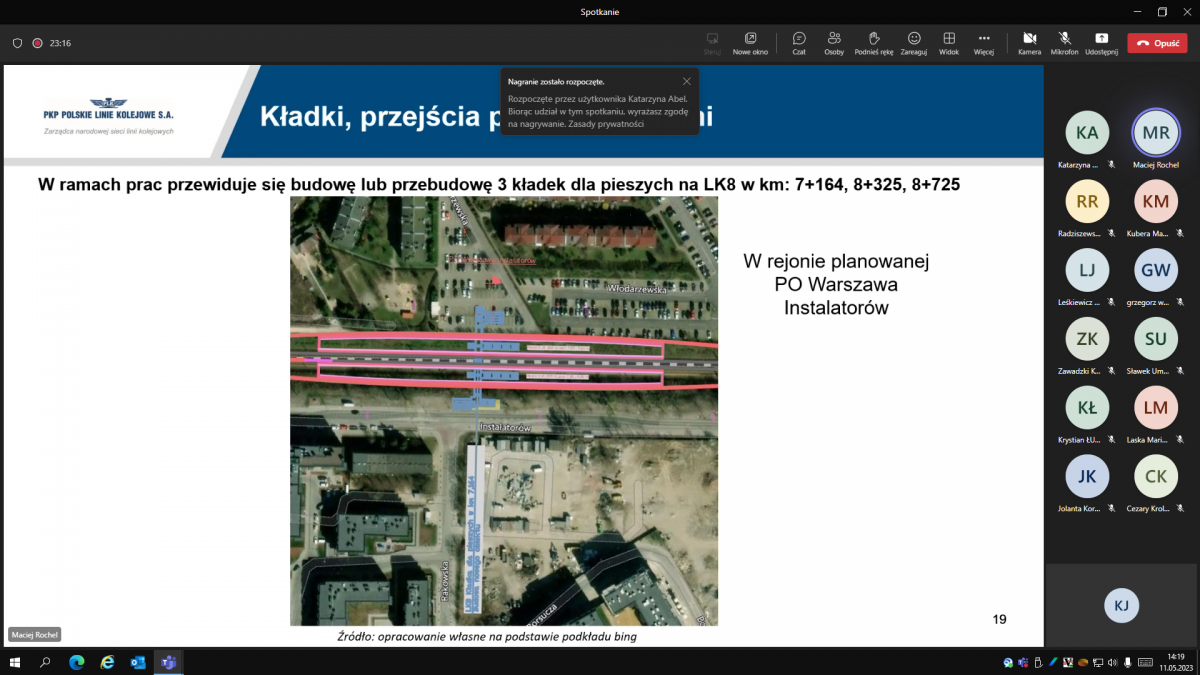This screenshot has height=675, width=1200.
Task: Open the Więcej options menu
Action: coord(984,43)
